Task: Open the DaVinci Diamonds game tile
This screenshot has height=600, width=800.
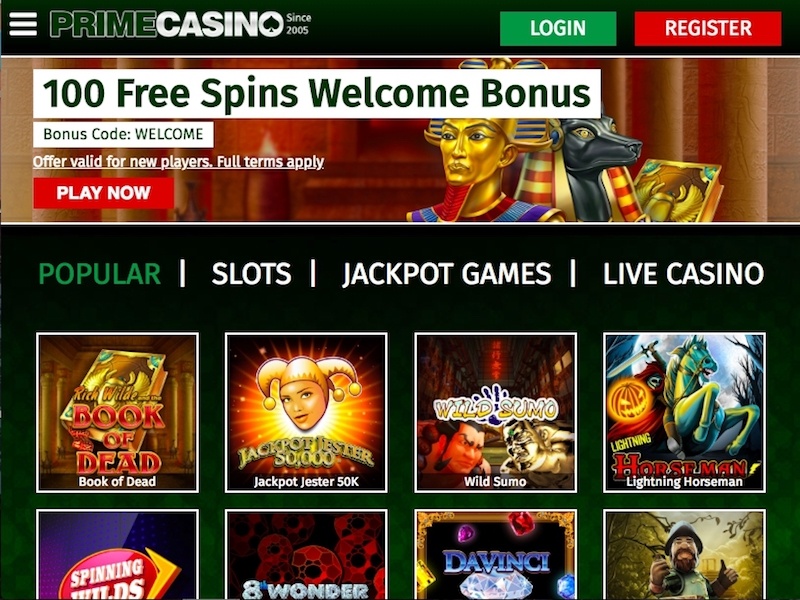Action: coord(495,555)
